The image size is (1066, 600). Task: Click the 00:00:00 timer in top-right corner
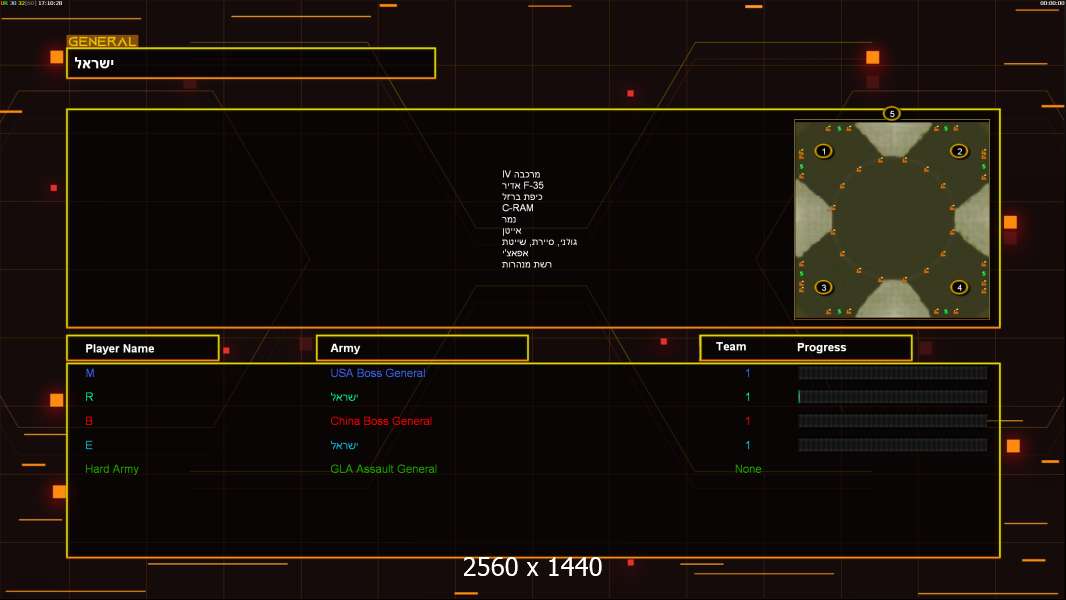pos(1052,3)
